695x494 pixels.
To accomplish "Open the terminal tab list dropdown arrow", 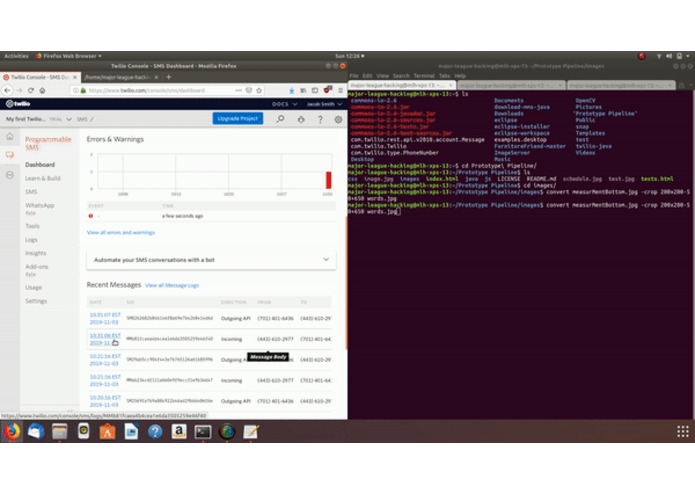I will coord(689,85).
